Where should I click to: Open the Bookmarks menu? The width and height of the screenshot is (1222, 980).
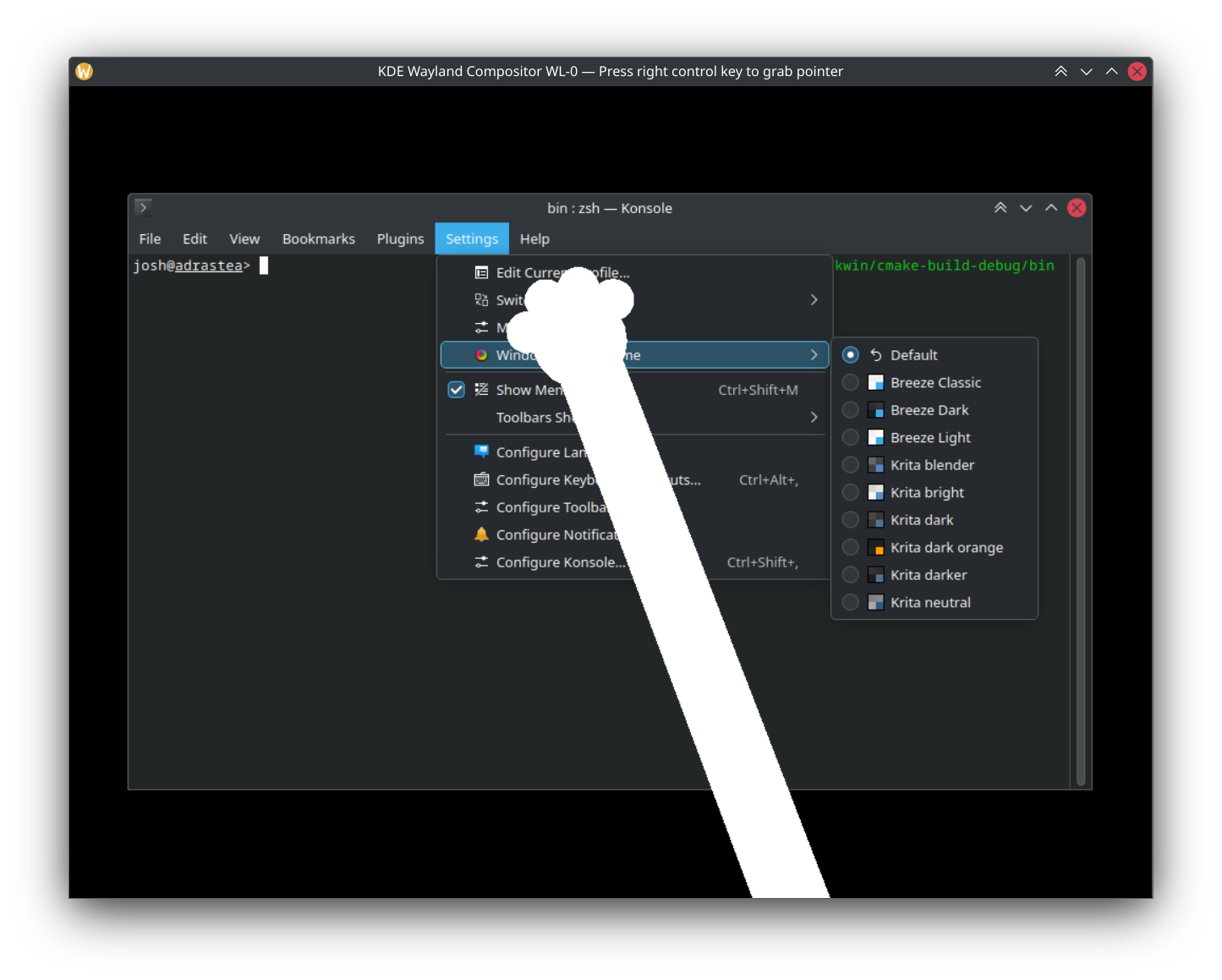pos(319,238)
